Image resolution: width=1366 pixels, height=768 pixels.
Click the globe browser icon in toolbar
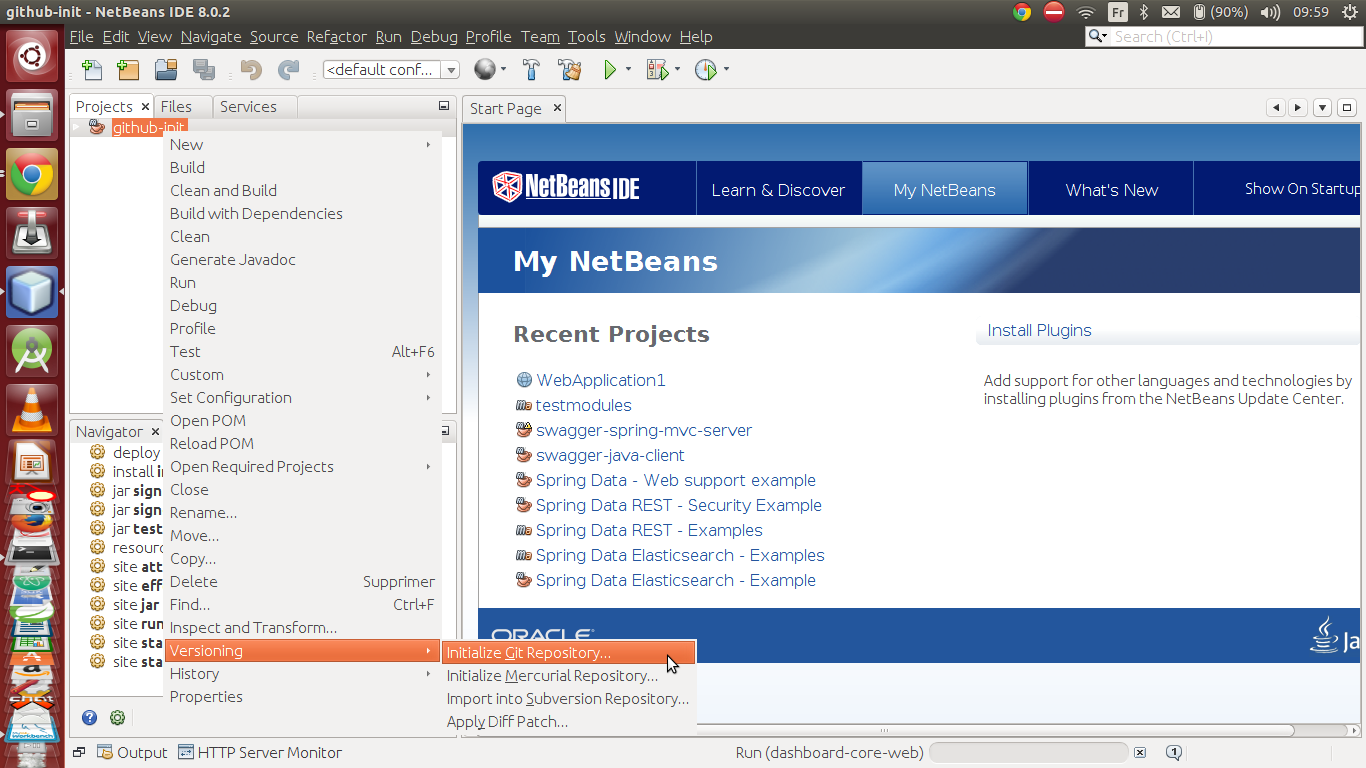[x=485, y=69]
